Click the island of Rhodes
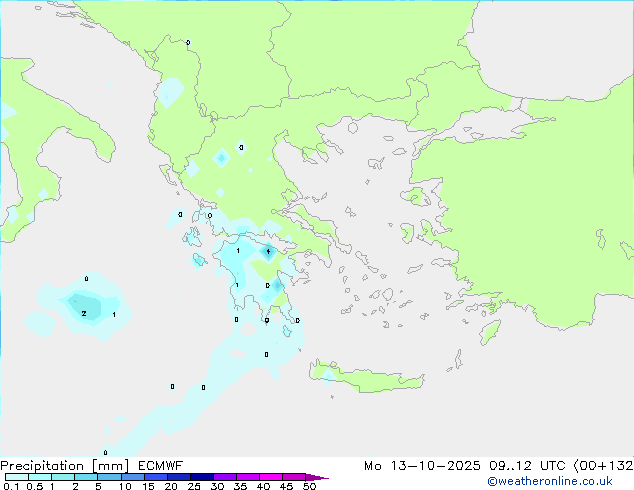634x490 pixels. [x=489, y=332]
